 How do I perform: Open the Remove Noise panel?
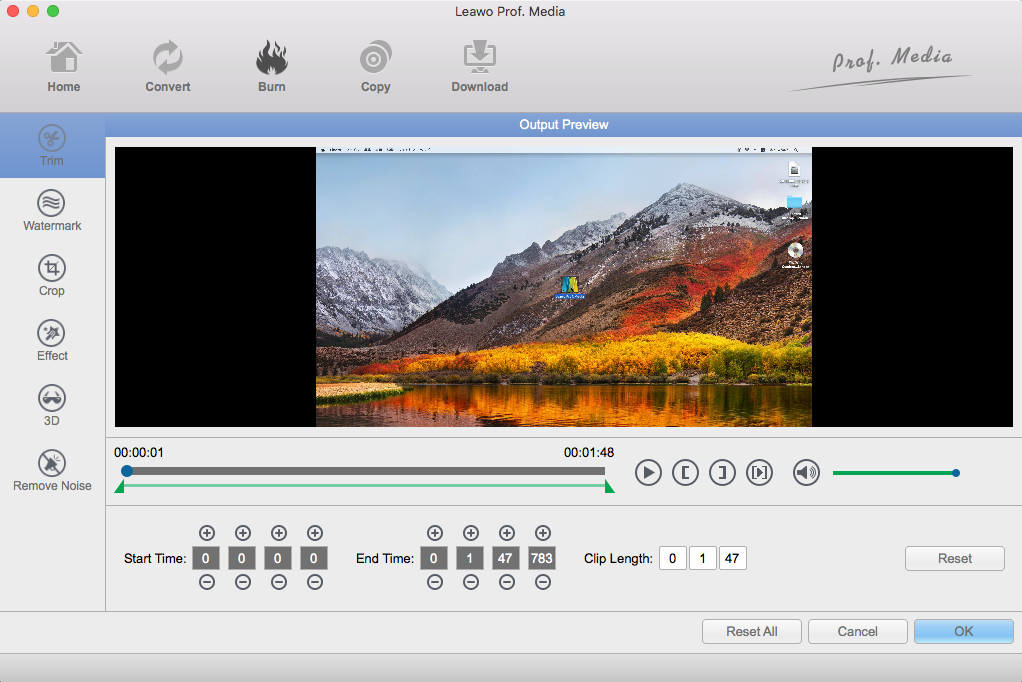pos(52,471)
